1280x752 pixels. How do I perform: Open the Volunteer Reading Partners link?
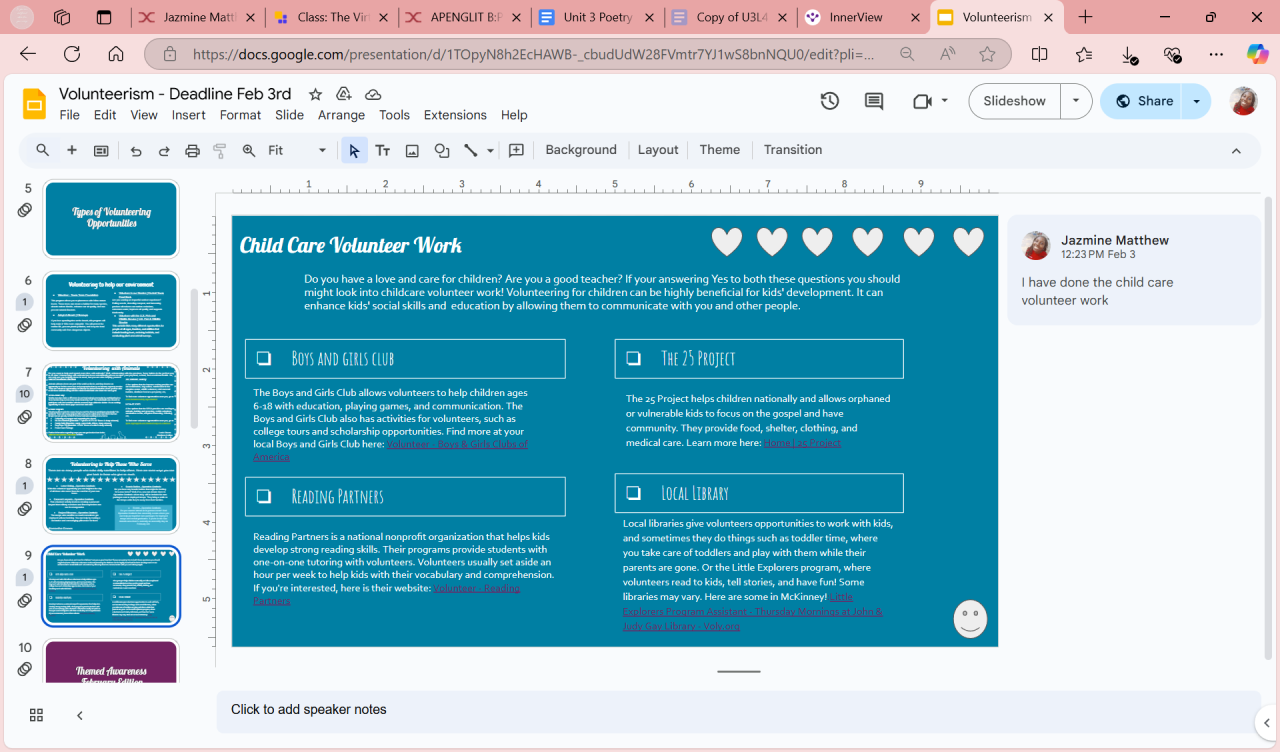coord(476,588)
